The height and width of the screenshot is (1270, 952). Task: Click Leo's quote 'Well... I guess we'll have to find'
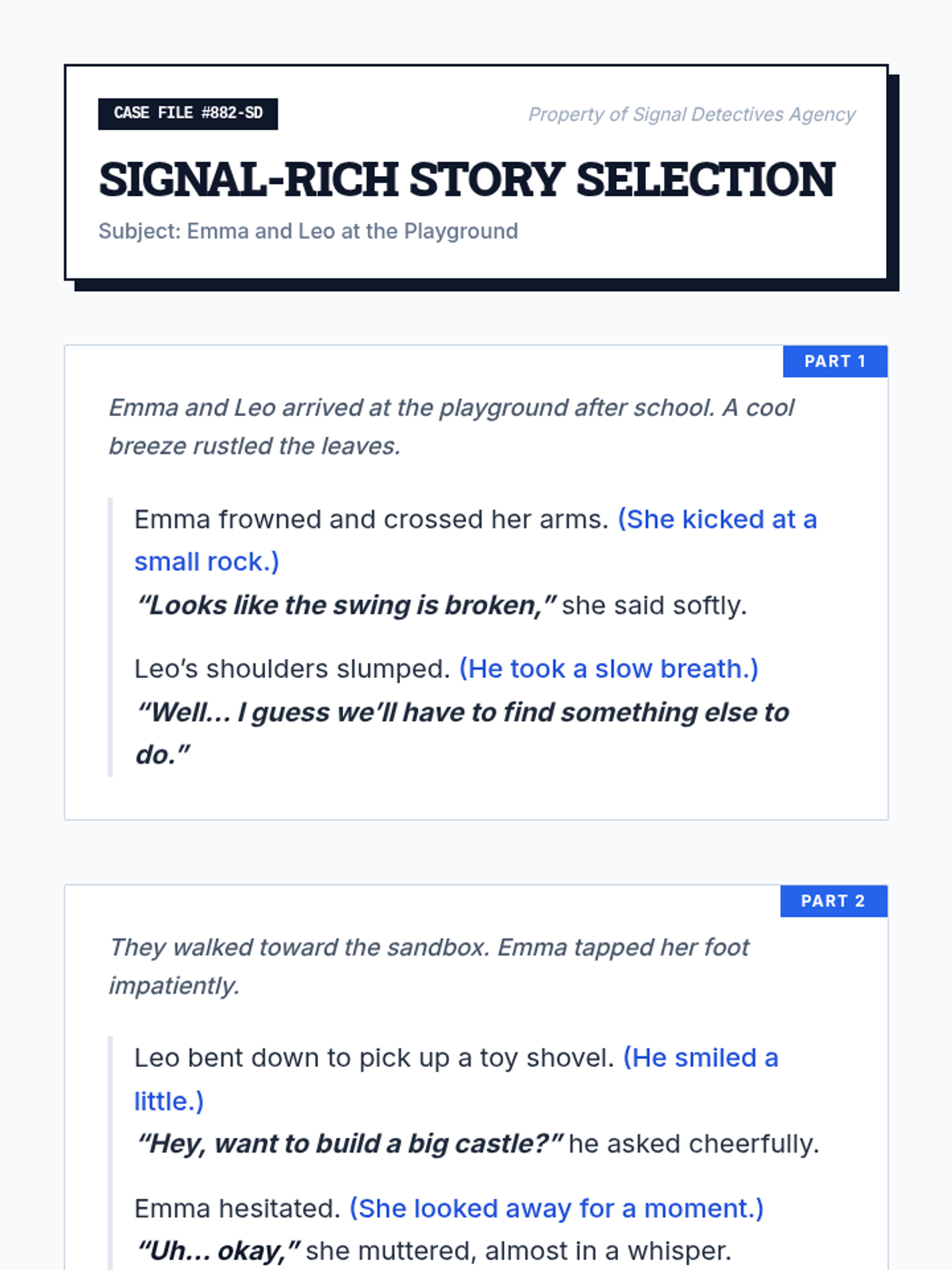pyautogui.click(x=463, y=733)
